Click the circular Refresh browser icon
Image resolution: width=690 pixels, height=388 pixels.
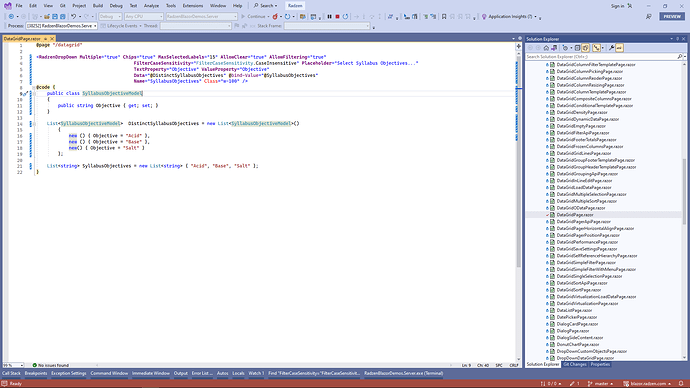pyautogui.click(x=287, y=17)
